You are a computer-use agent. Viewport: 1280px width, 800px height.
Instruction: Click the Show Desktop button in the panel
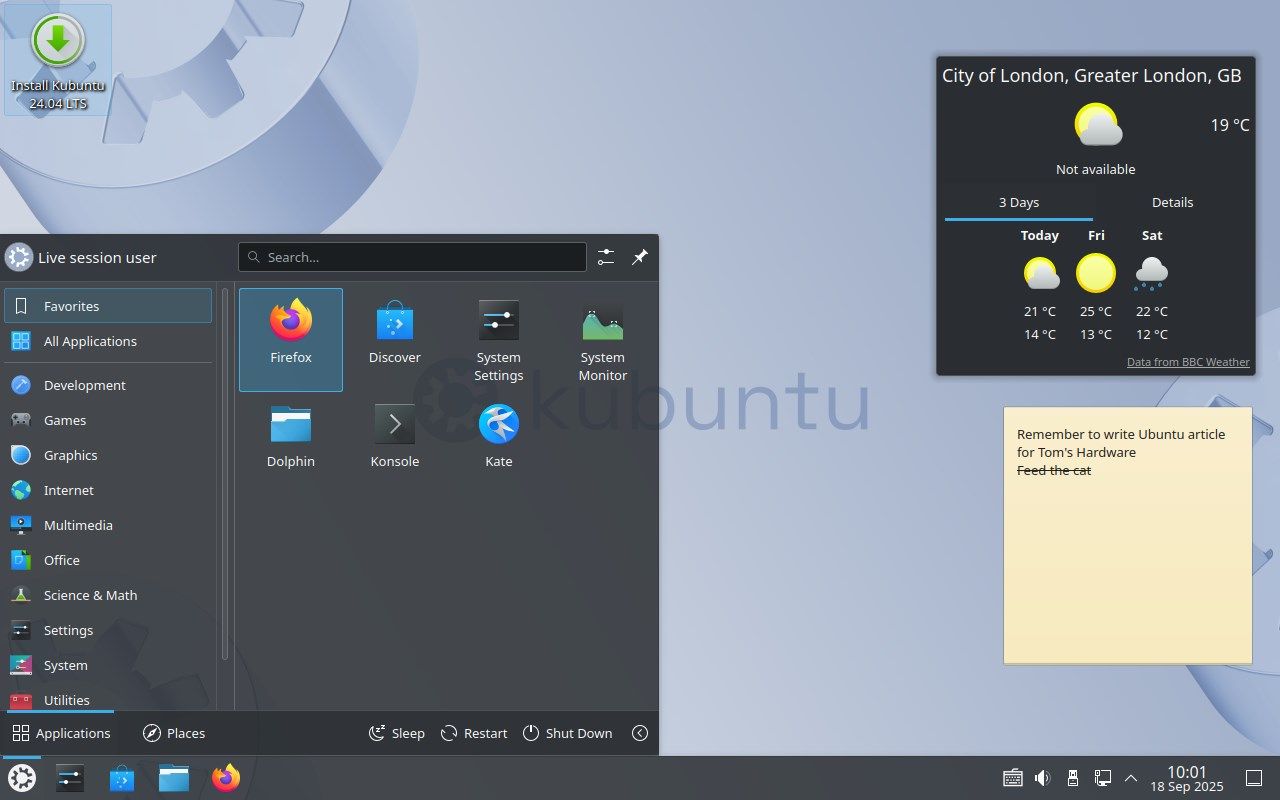pos(1254,778)
